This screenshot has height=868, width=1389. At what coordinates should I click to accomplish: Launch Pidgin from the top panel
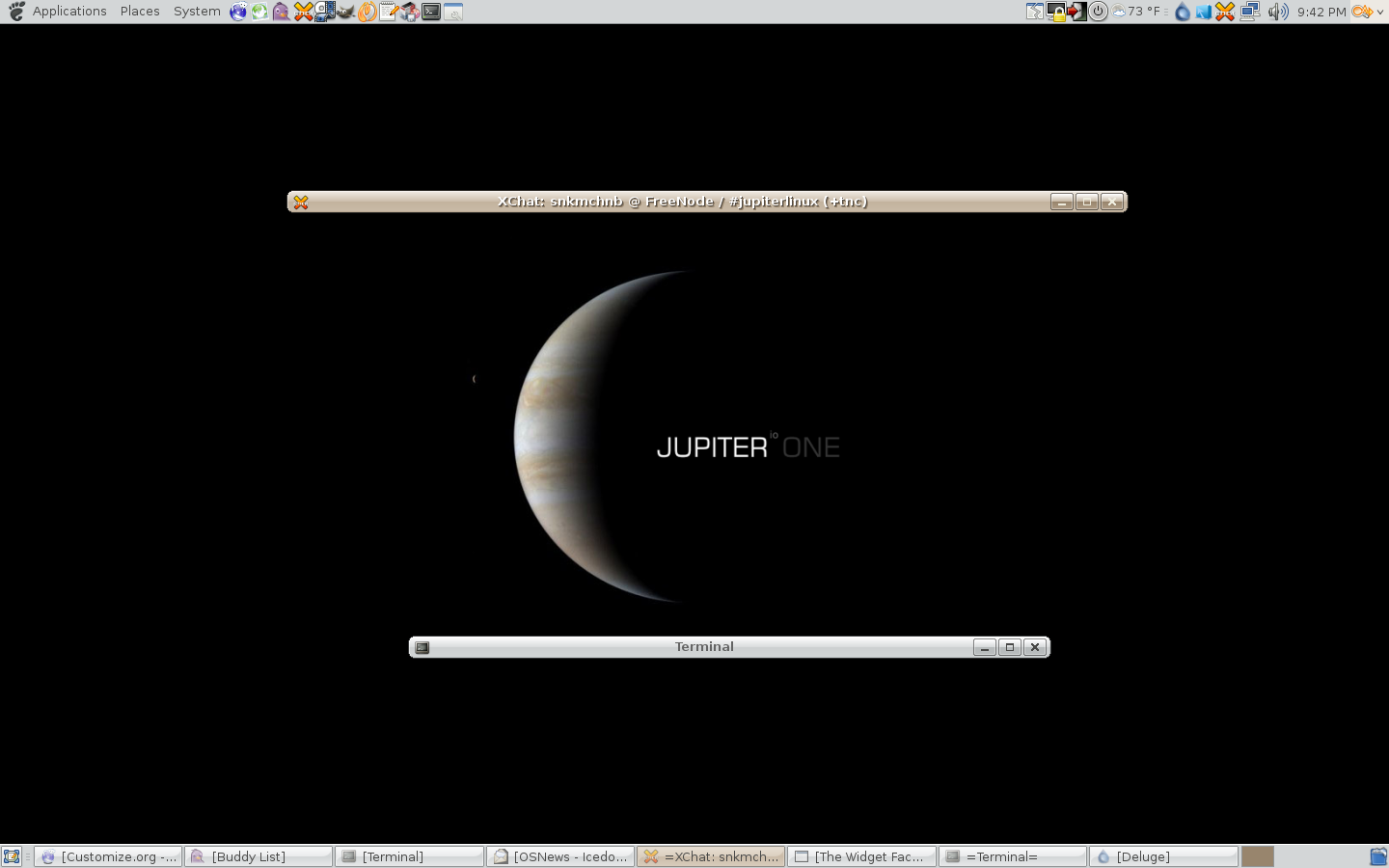pyautogui.click(x=281, y=12)
